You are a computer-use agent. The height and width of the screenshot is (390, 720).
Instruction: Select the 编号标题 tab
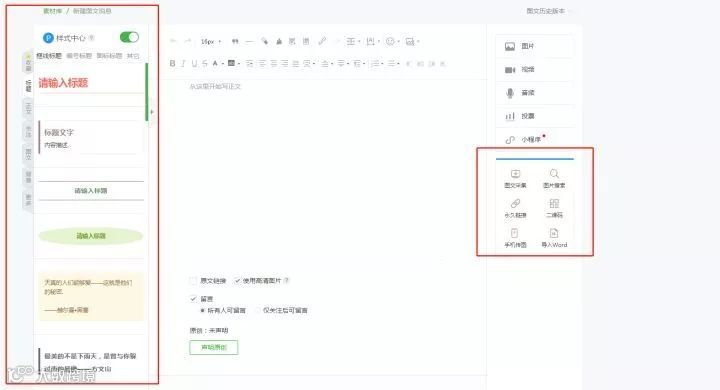point(79,56)
